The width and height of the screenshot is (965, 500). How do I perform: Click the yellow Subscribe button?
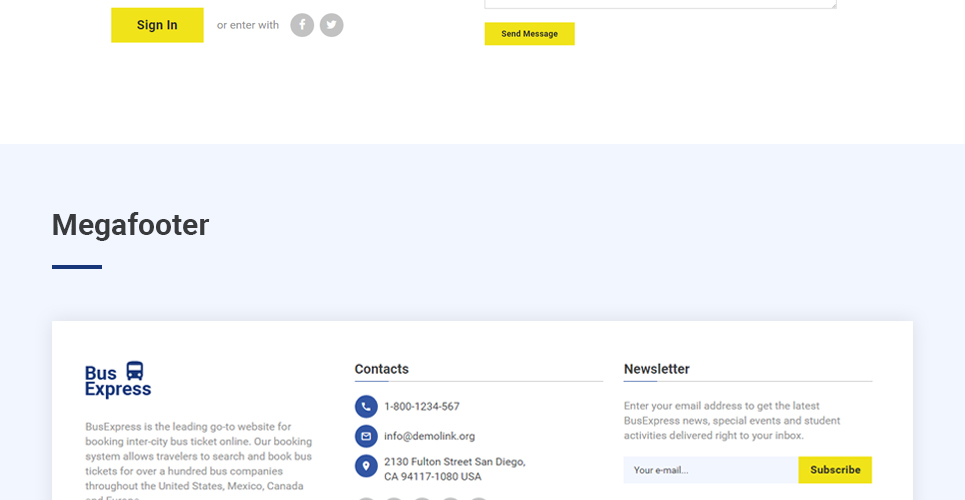[835, 470]
